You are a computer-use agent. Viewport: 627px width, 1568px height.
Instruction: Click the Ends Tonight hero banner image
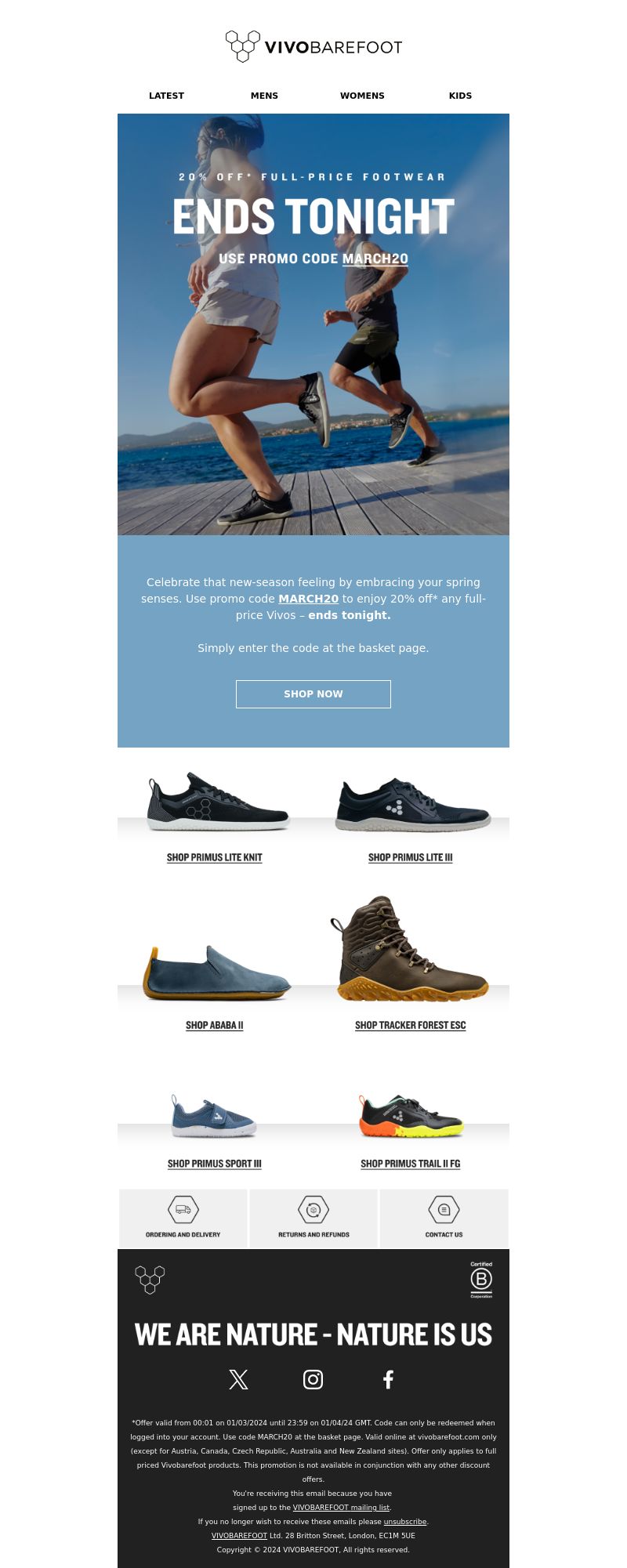(313, 324)
